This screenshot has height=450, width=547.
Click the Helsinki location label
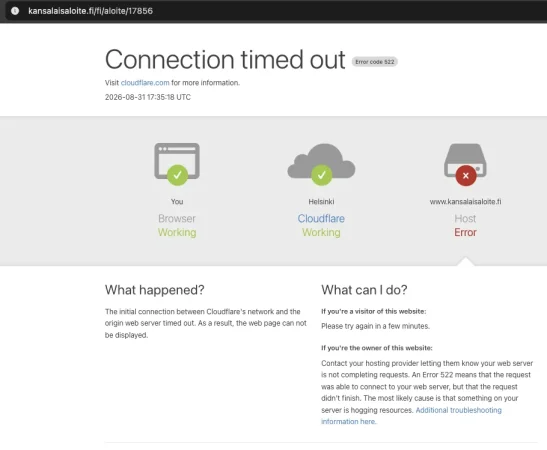point(321,201)
